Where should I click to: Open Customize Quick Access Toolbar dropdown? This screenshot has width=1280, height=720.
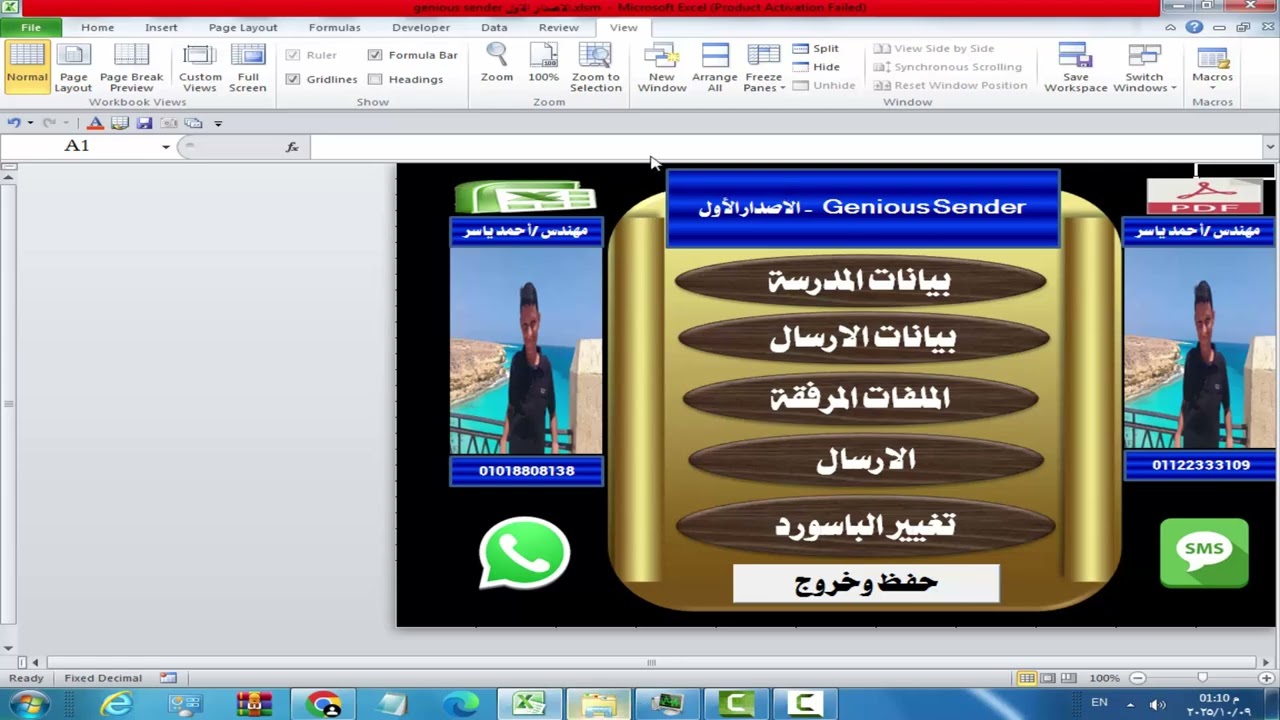point(218,123)
